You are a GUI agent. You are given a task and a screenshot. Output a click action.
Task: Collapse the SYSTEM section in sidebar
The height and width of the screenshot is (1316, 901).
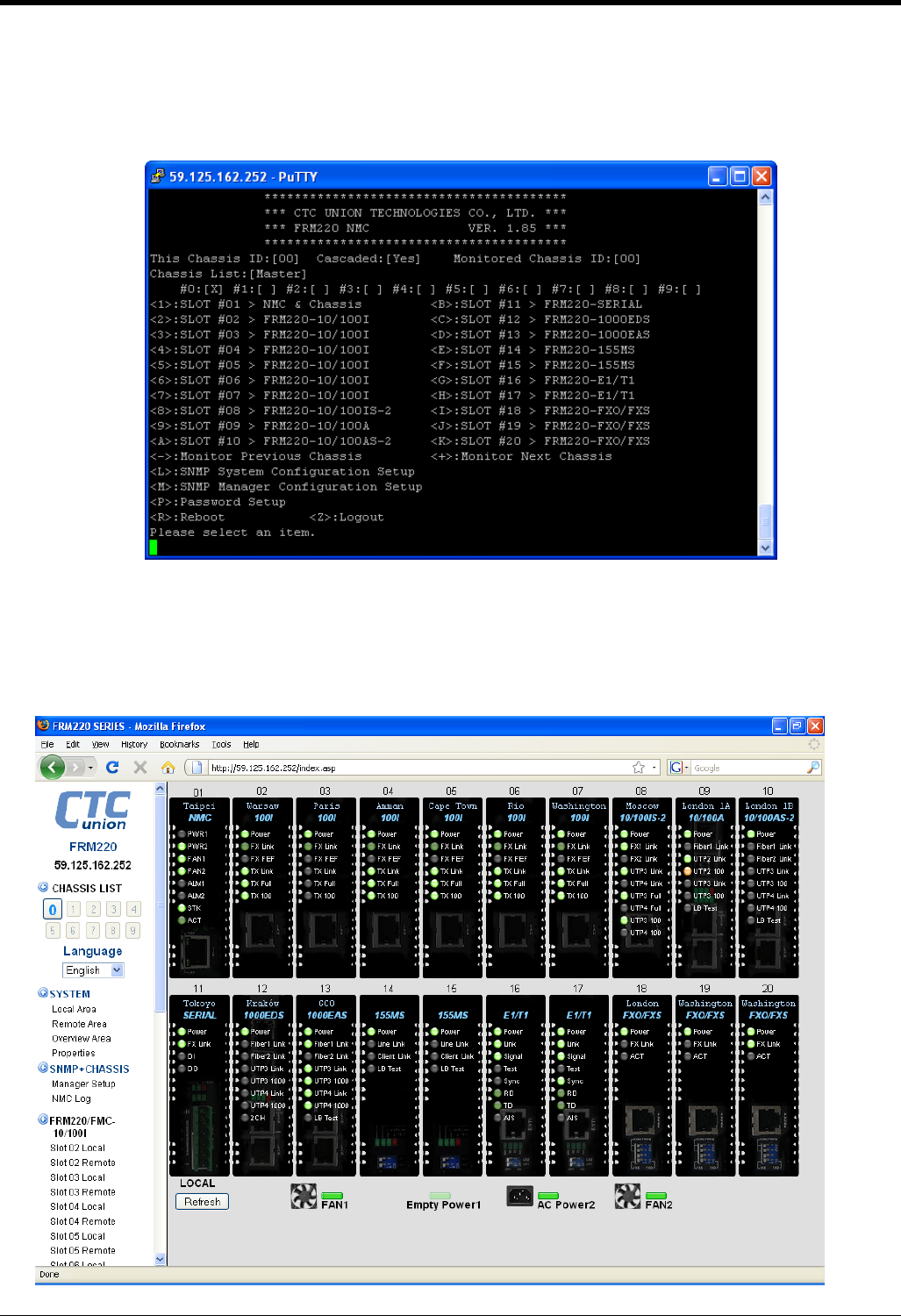point(43,993)
